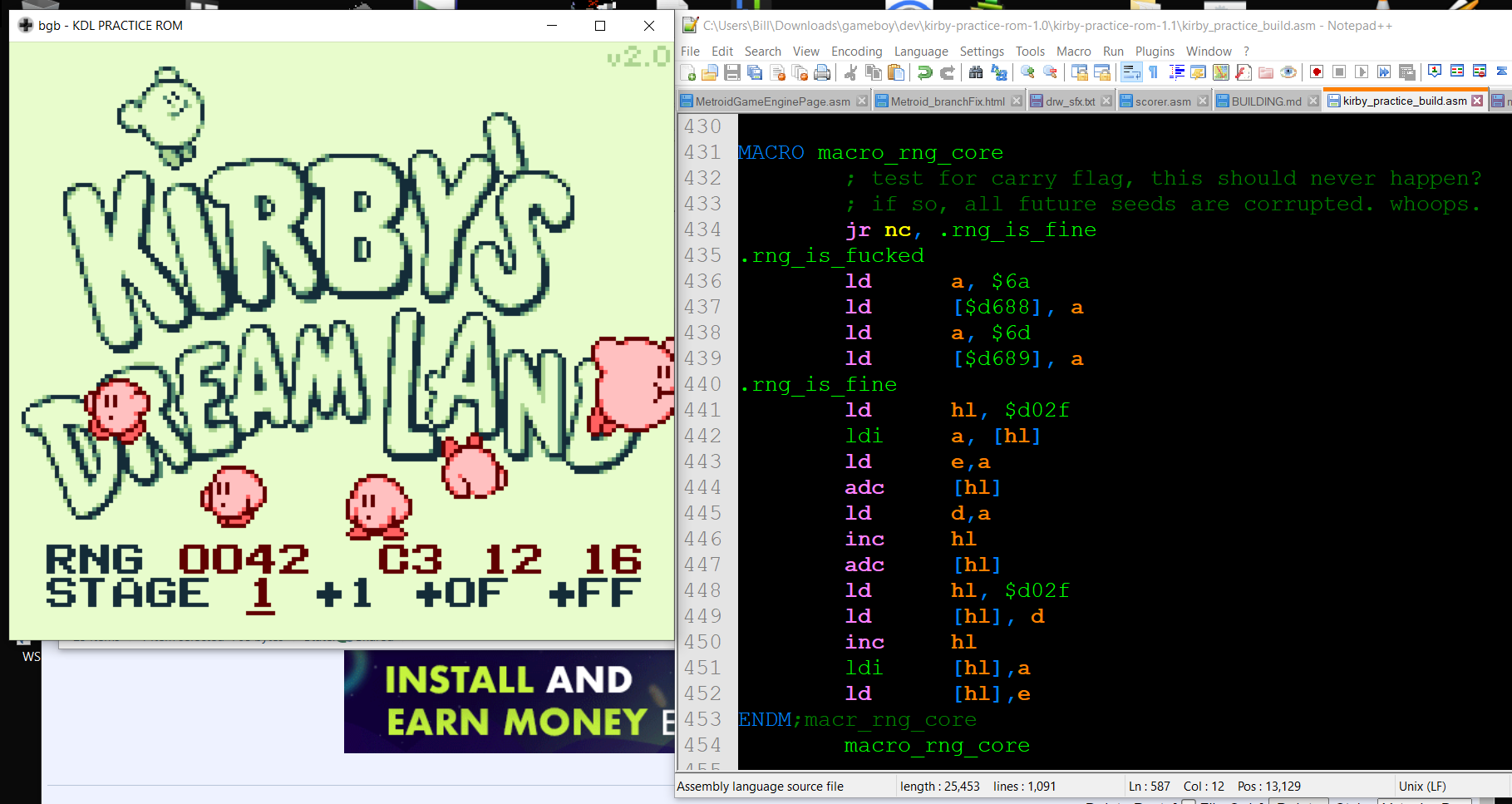Save the current file with Save icon

pyautogui.click(x=732, y=73)
